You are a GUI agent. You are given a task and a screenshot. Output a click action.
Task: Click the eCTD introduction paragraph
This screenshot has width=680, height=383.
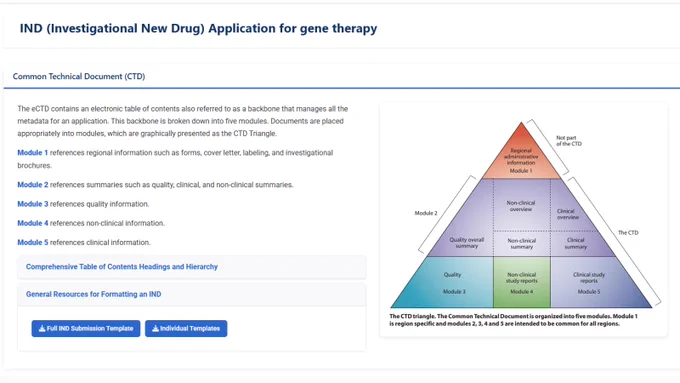click(x=183, y=121)
